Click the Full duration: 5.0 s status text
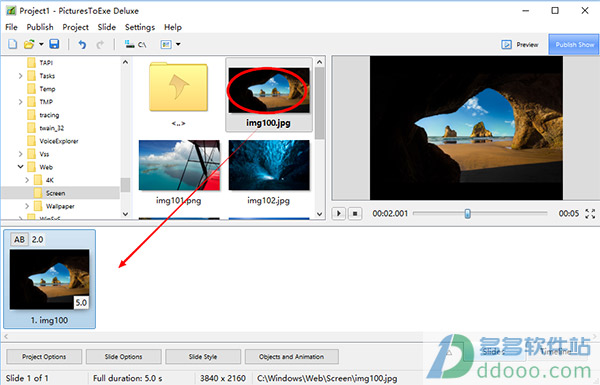Viewport: 600px width, 385px height. (127, 378)
